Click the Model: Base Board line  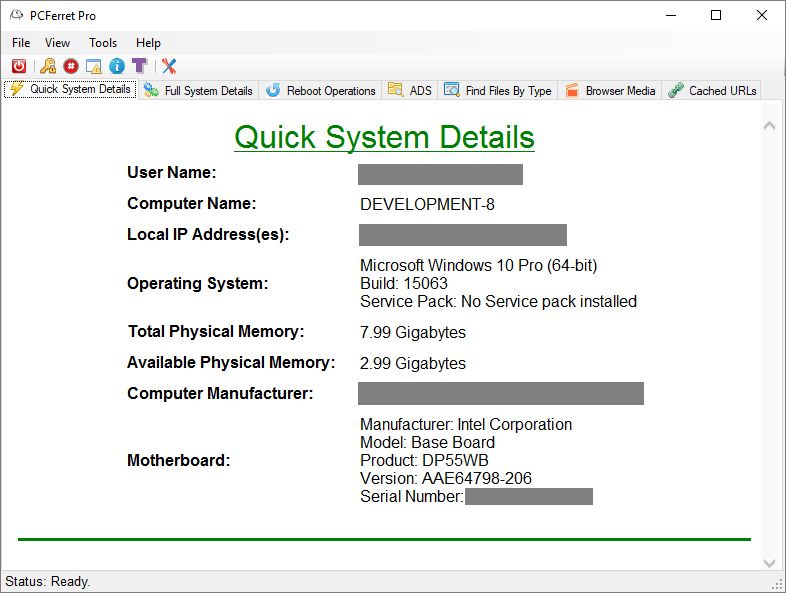coord(427,443)
